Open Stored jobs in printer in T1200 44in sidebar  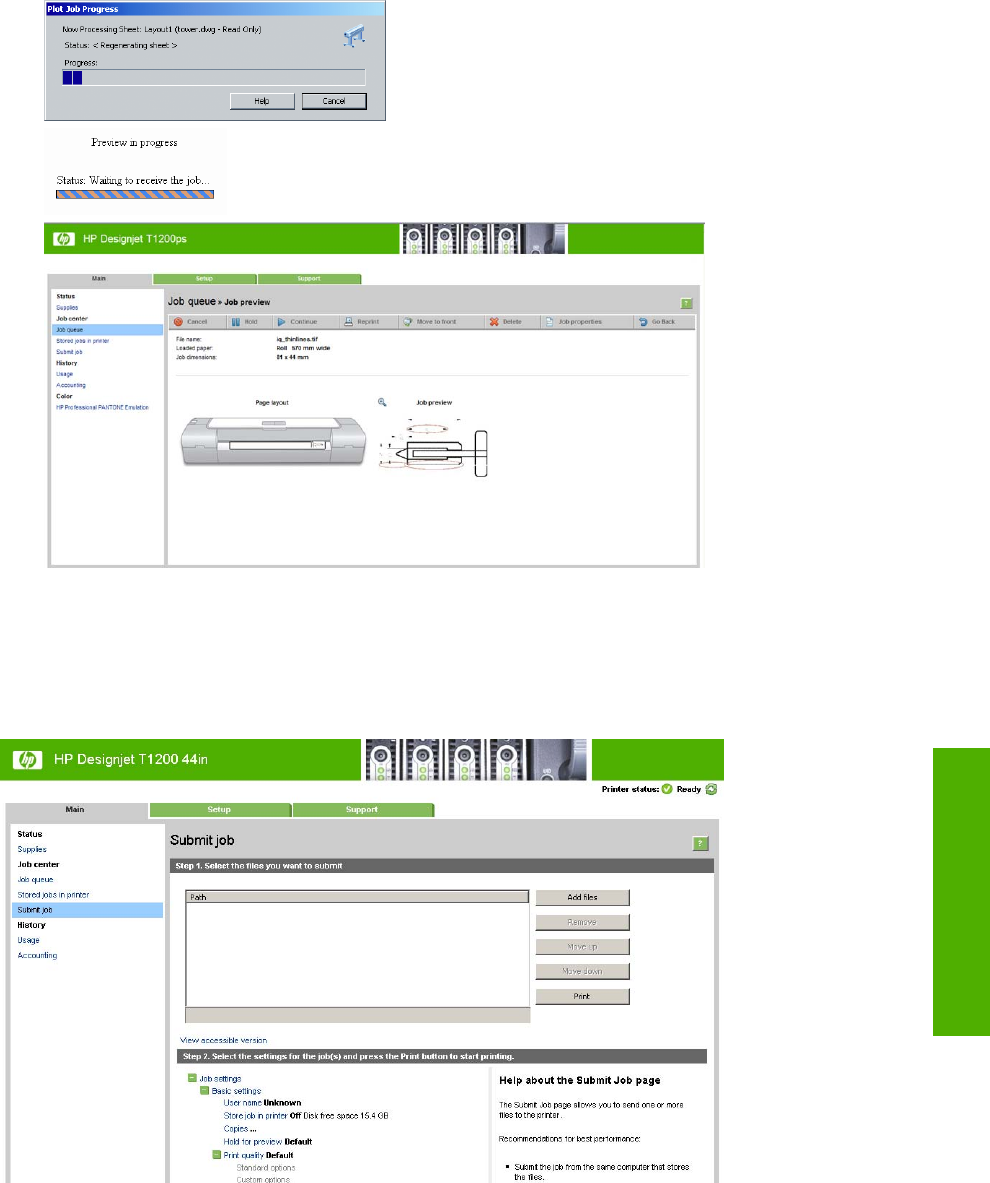tap(54, 895)
